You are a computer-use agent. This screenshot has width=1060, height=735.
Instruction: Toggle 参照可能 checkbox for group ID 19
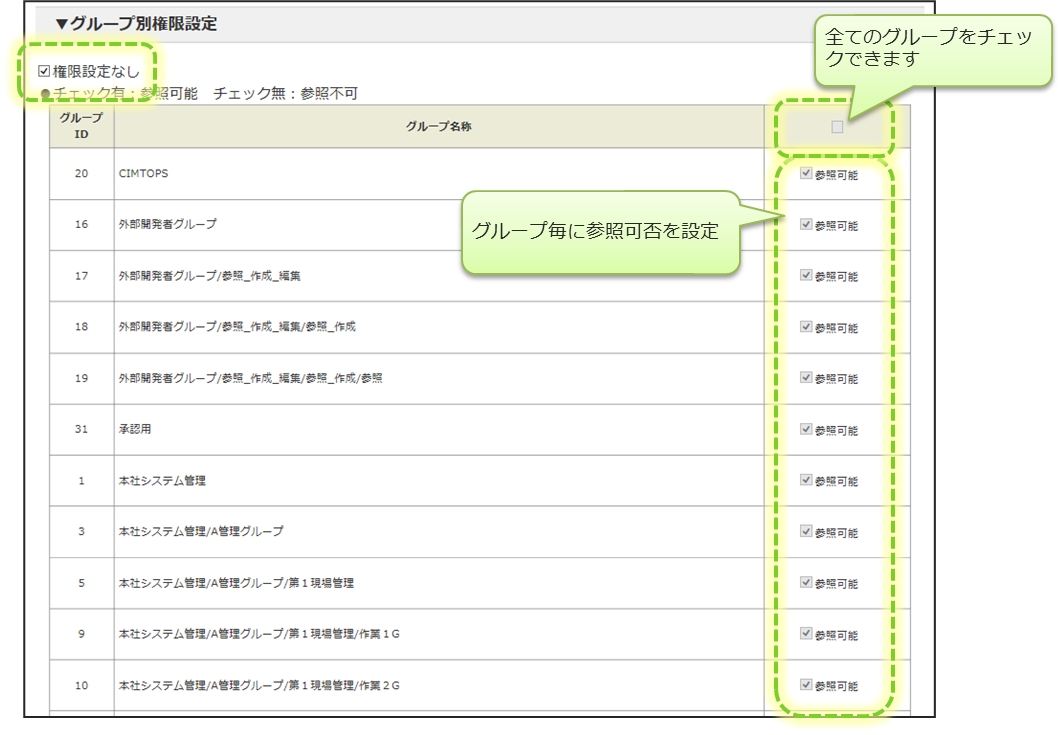pos(807,378)
